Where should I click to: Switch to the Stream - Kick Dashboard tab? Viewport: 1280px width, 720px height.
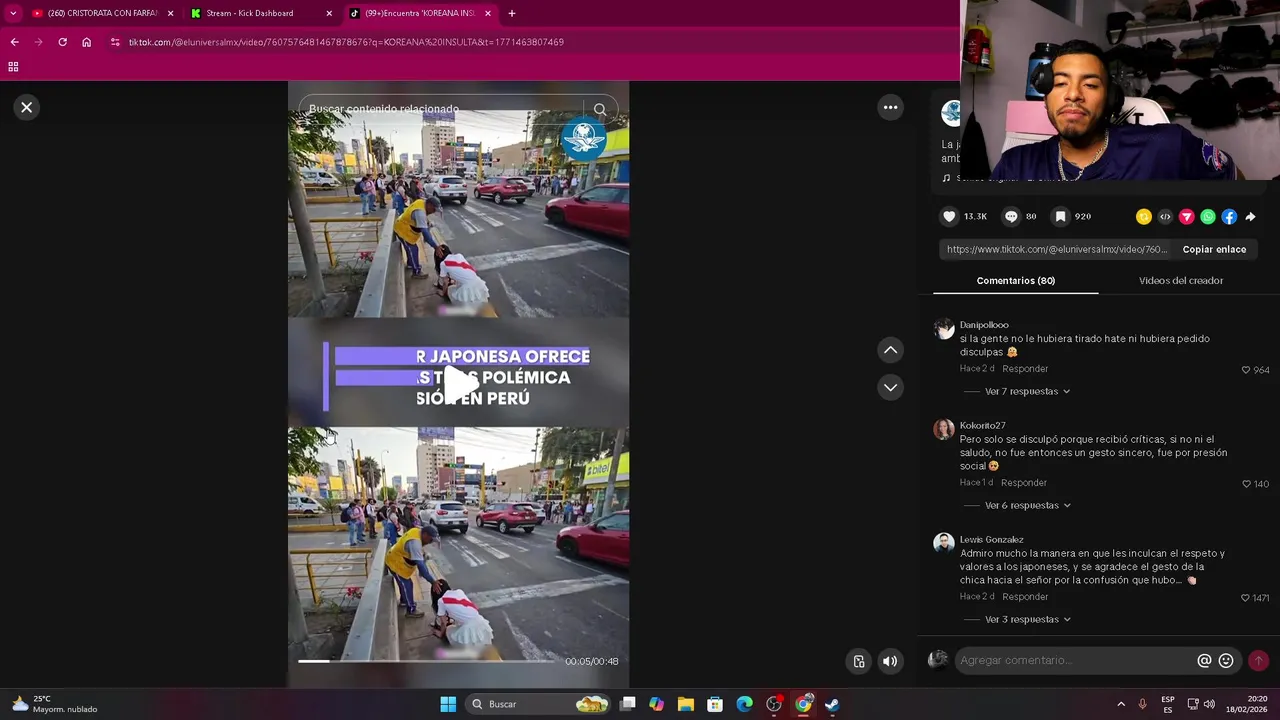(x=262, y=13)
